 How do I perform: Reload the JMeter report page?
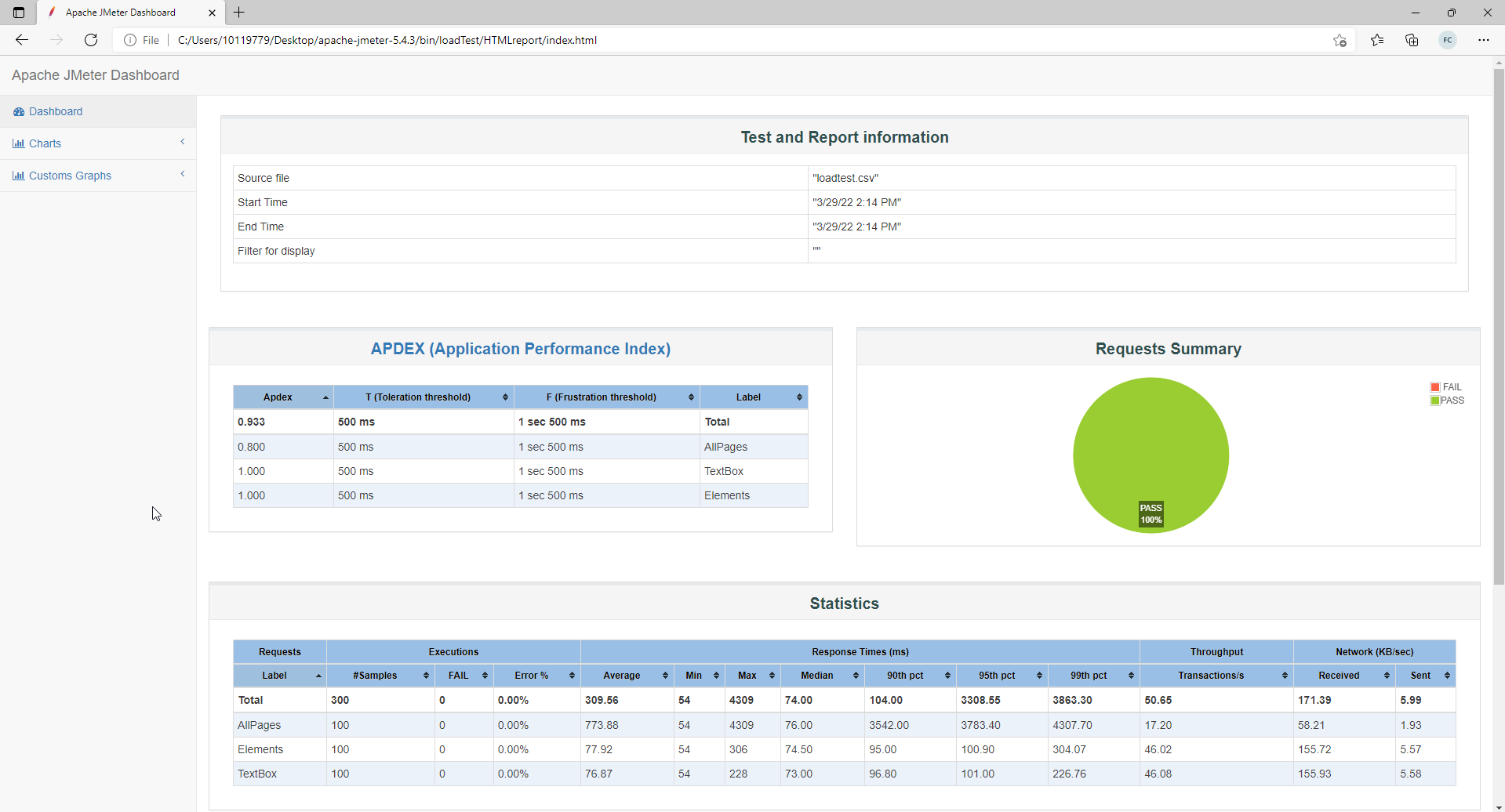coord(91,40)
